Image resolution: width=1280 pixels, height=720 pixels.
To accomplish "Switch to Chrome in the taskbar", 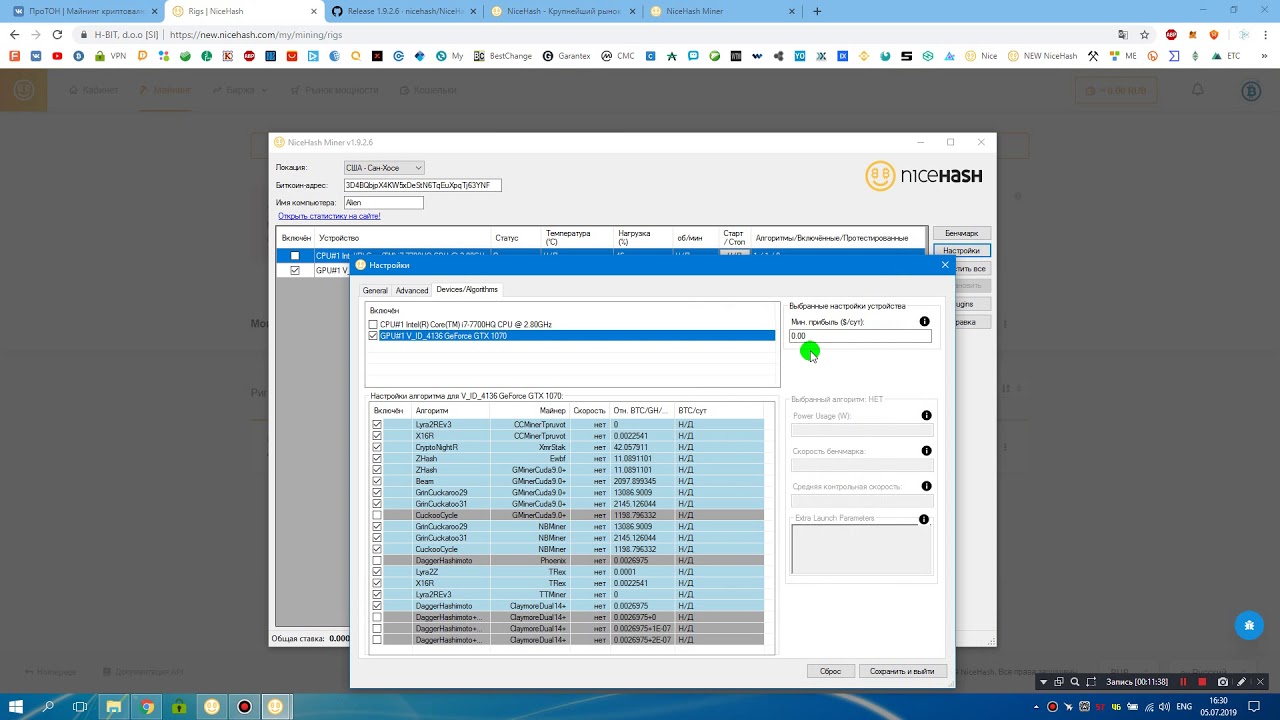I will (147, 707).
